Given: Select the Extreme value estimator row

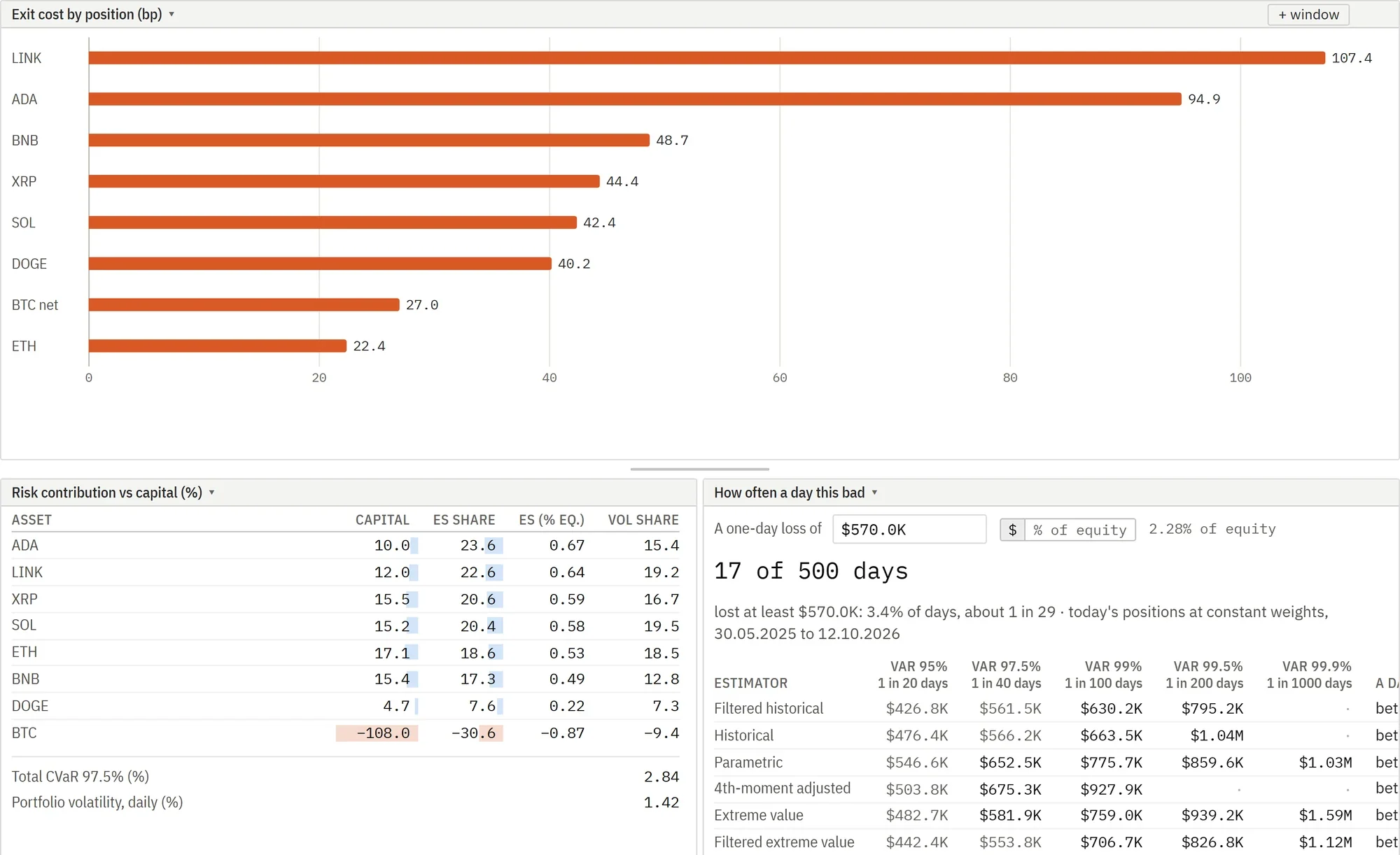Looking at the screenshot, I should [1056, 816].
